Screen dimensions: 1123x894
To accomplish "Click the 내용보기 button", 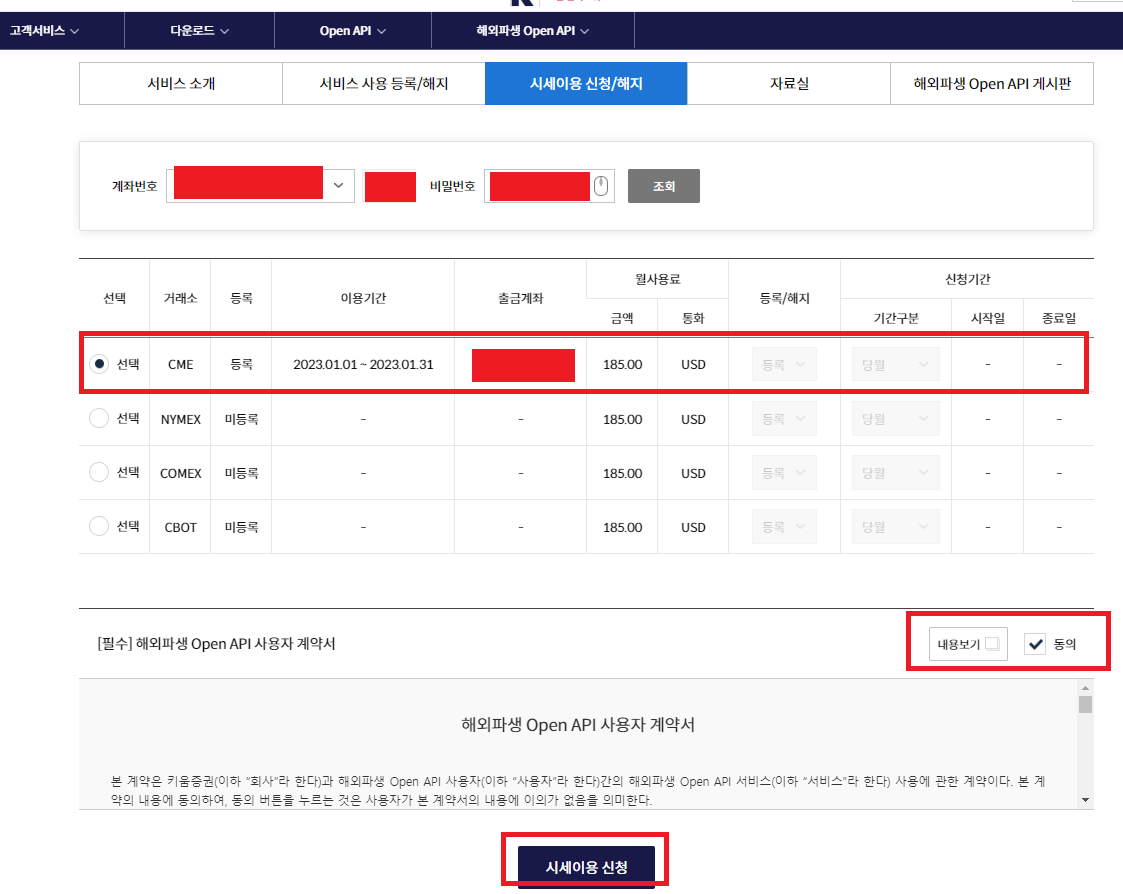I will pyautogui.click(x=968, y=644).
